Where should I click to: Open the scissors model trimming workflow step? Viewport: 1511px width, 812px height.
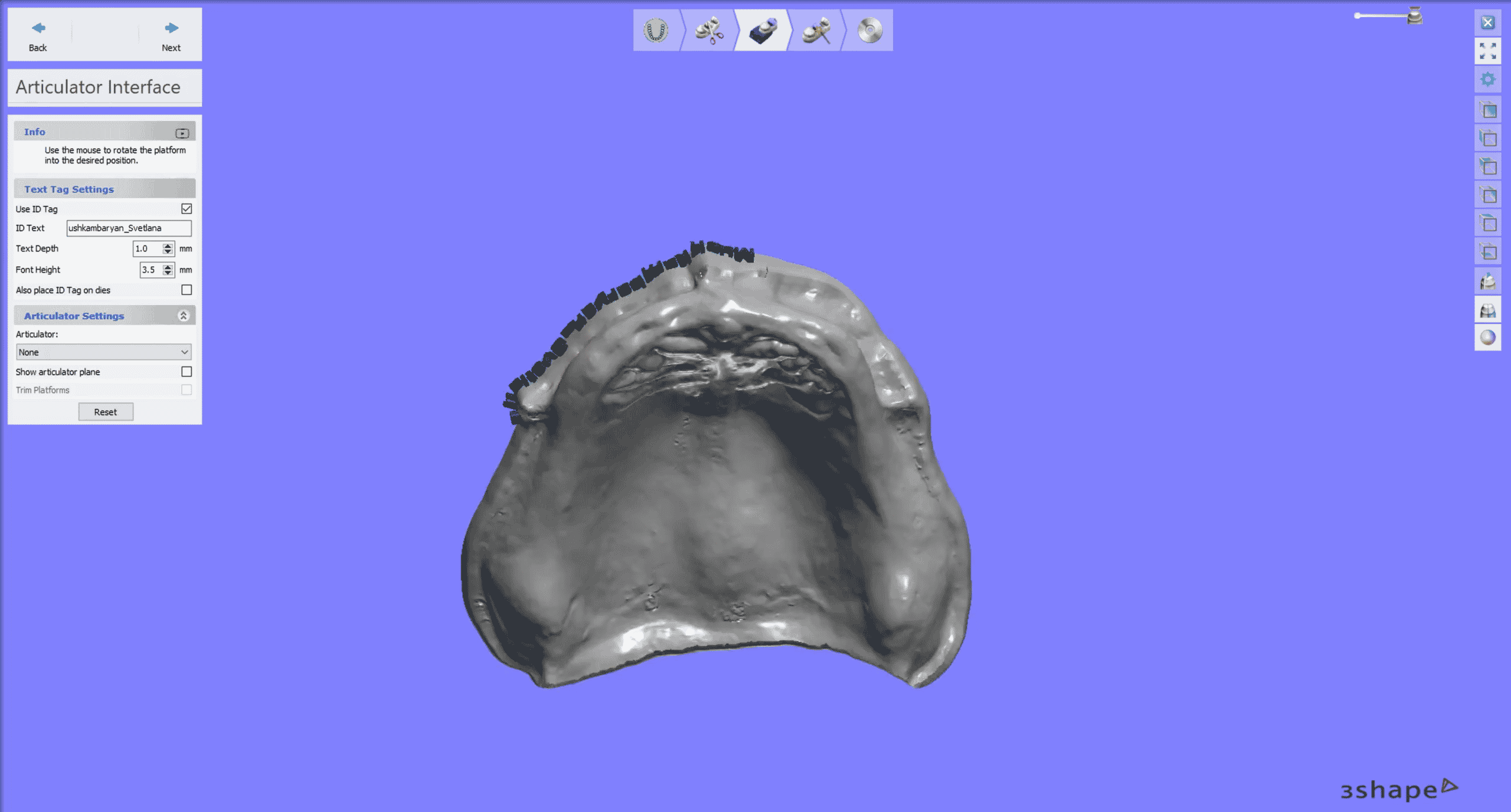tap(709, 30)
